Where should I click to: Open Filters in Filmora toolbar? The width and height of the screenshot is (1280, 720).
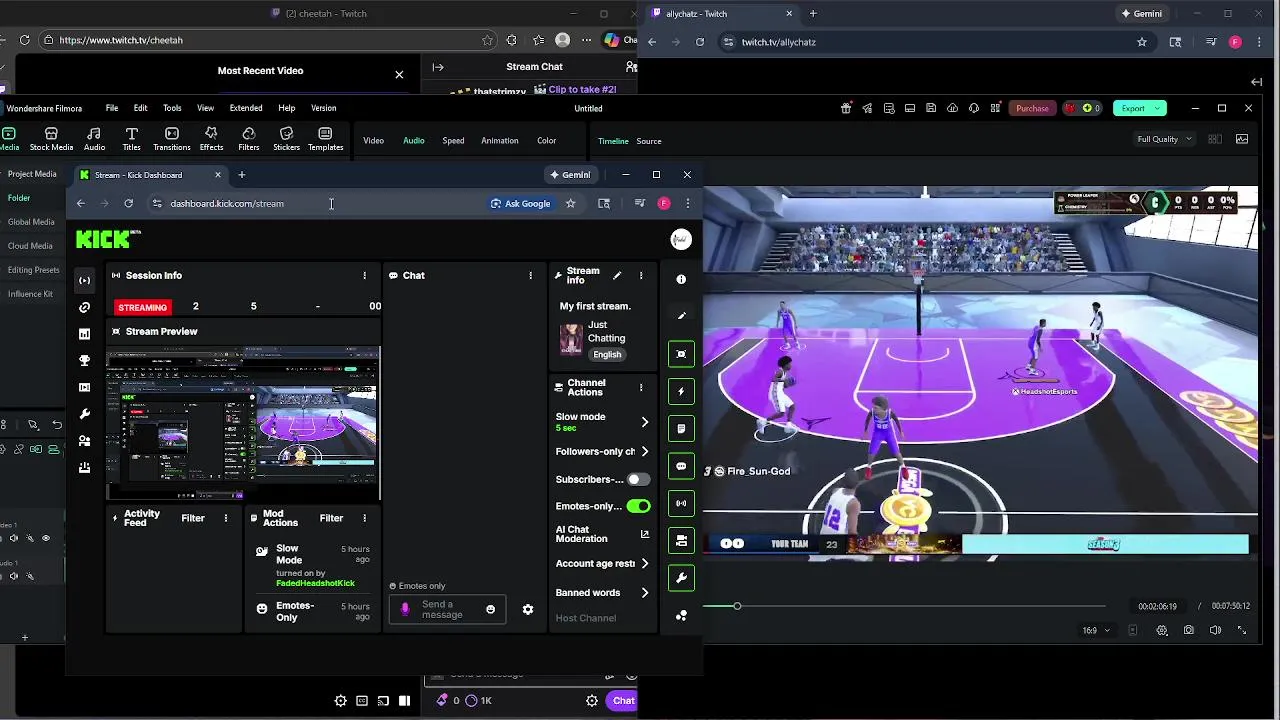click(249, 139)
